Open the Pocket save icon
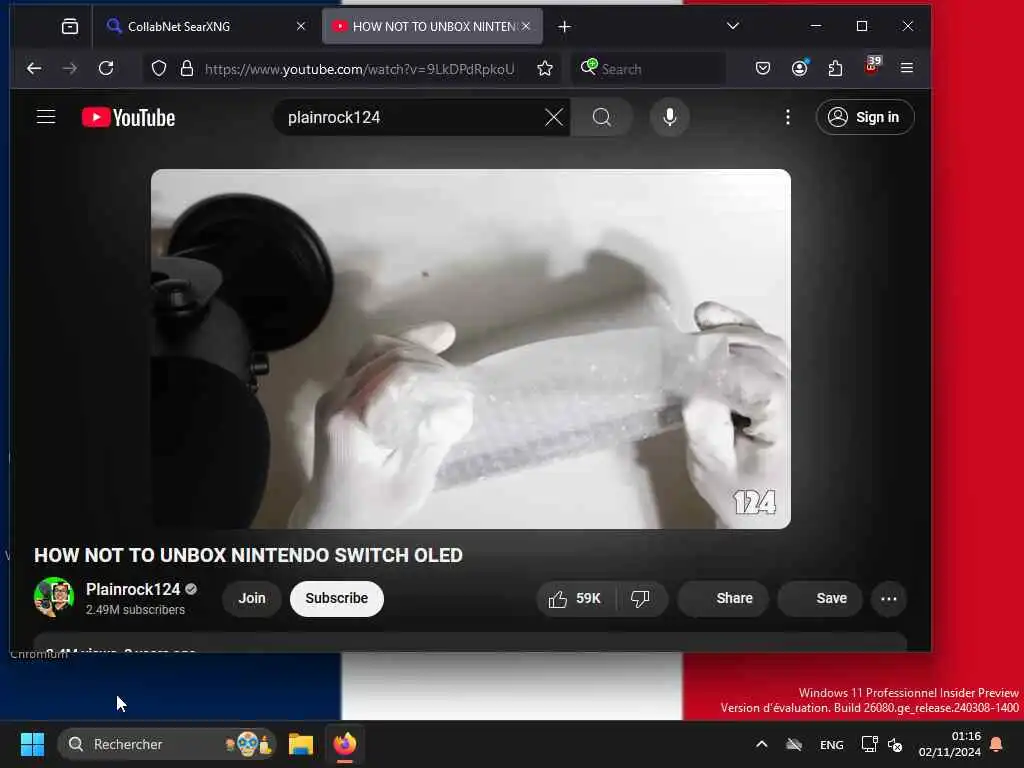Screen dimensions: 1024x768 pyautogui.click(x=763, y=68)
